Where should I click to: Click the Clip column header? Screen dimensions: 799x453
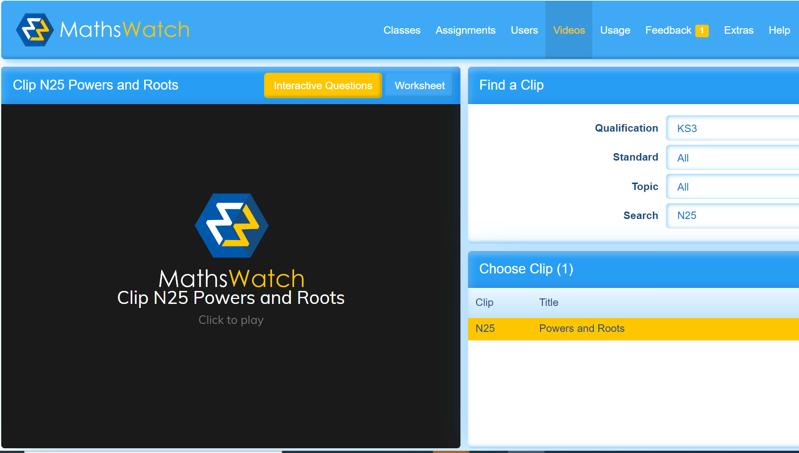click(484, 303)
